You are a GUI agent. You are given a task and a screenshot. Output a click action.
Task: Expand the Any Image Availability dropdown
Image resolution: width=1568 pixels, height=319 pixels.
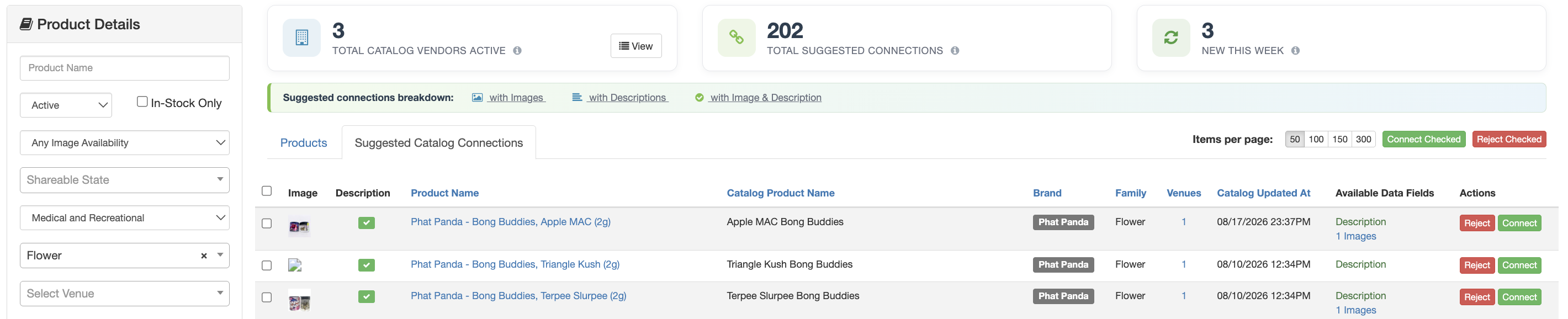125,142
